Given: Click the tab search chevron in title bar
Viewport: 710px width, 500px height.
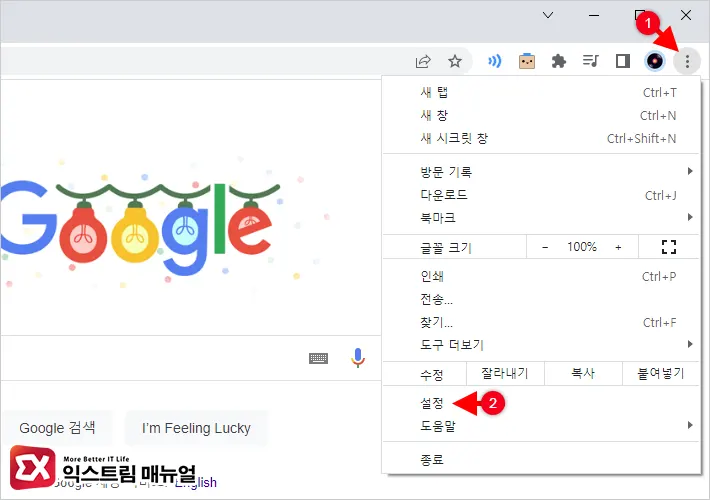Looking at the screenshot, I should tap(548, 15).
